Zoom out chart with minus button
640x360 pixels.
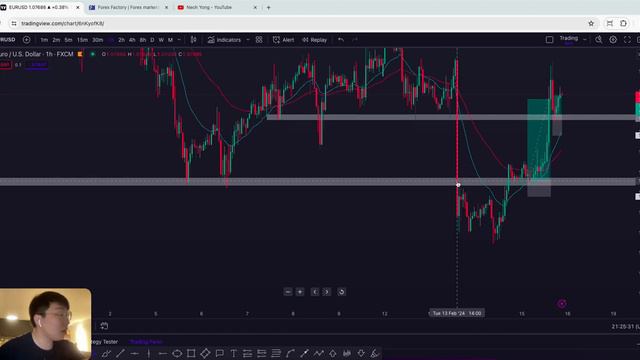[x=288, y=292]
